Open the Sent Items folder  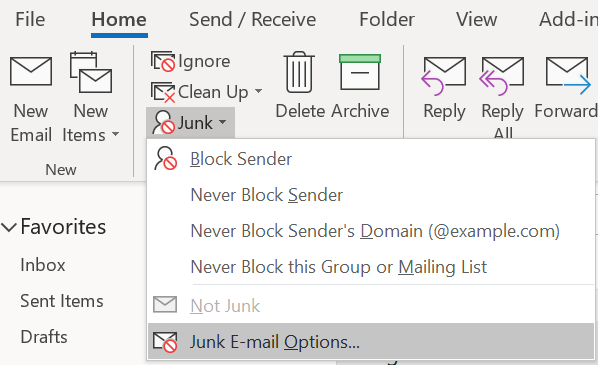point(62,301)
